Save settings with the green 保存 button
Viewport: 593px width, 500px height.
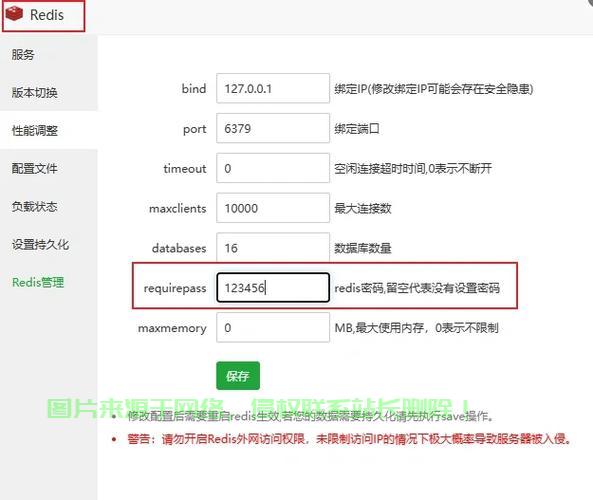238,376
